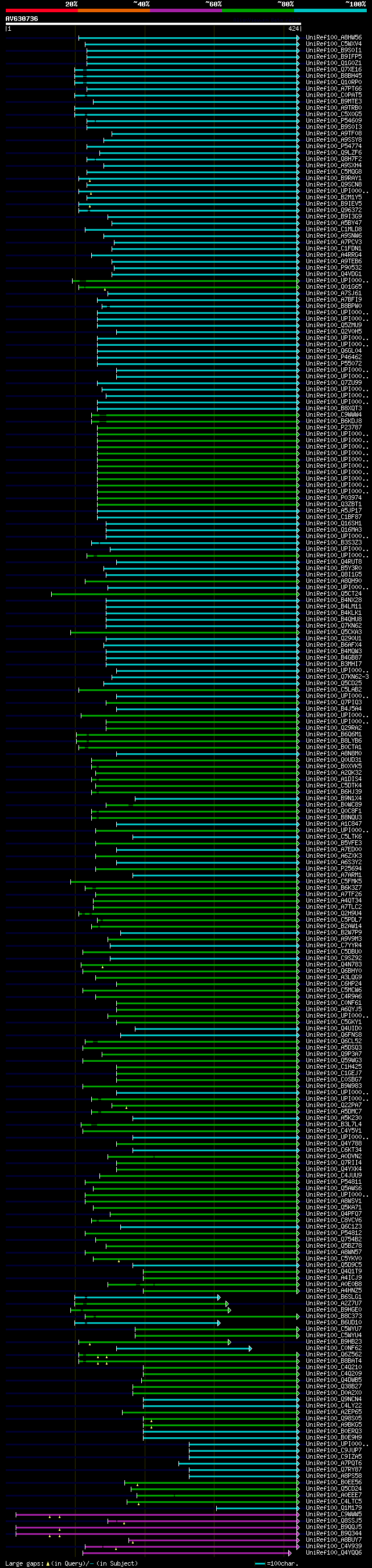Select hit label UniRef100_Q9LZF6
This screenshot has height=1568, width=372.
tap(334, 153)
